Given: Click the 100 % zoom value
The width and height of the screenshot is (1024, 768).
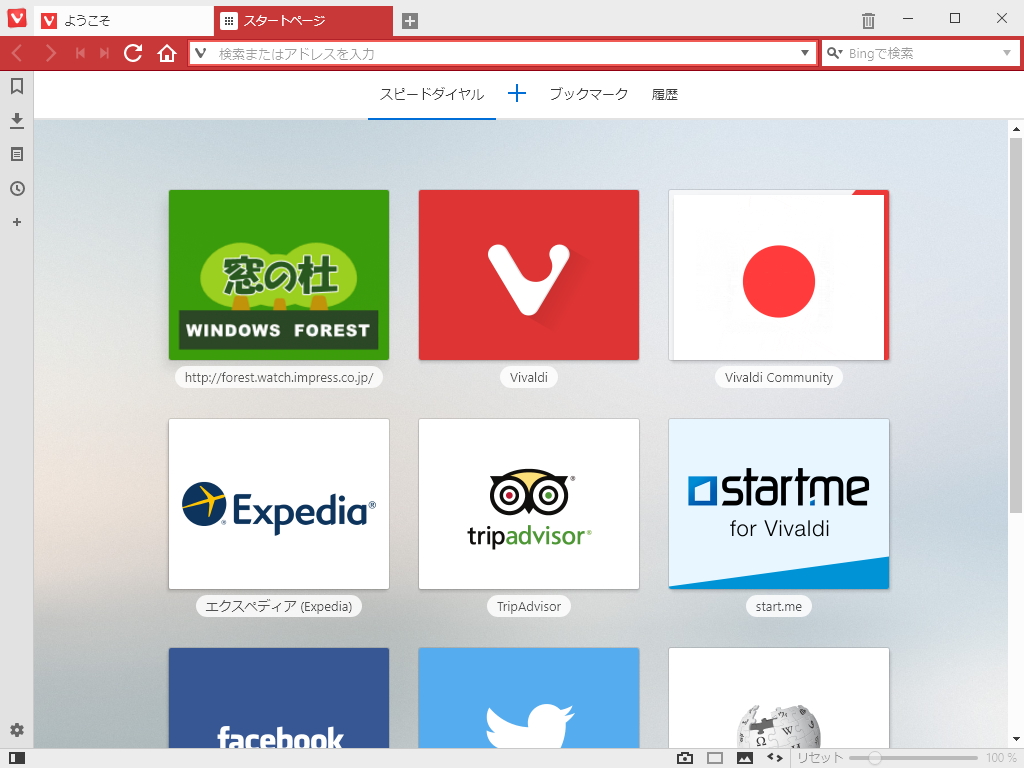Looking at the screenshot, I should click(x=1000, y=758).
